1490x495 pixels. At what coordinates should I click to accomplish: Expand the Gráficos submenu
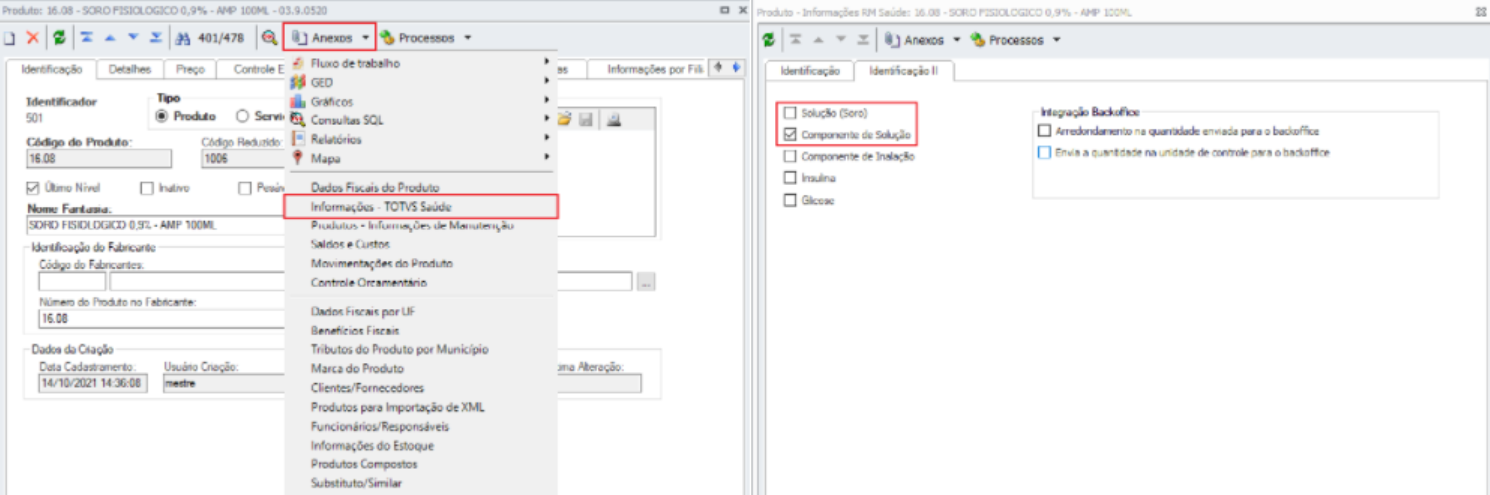[x=420, y=101]
